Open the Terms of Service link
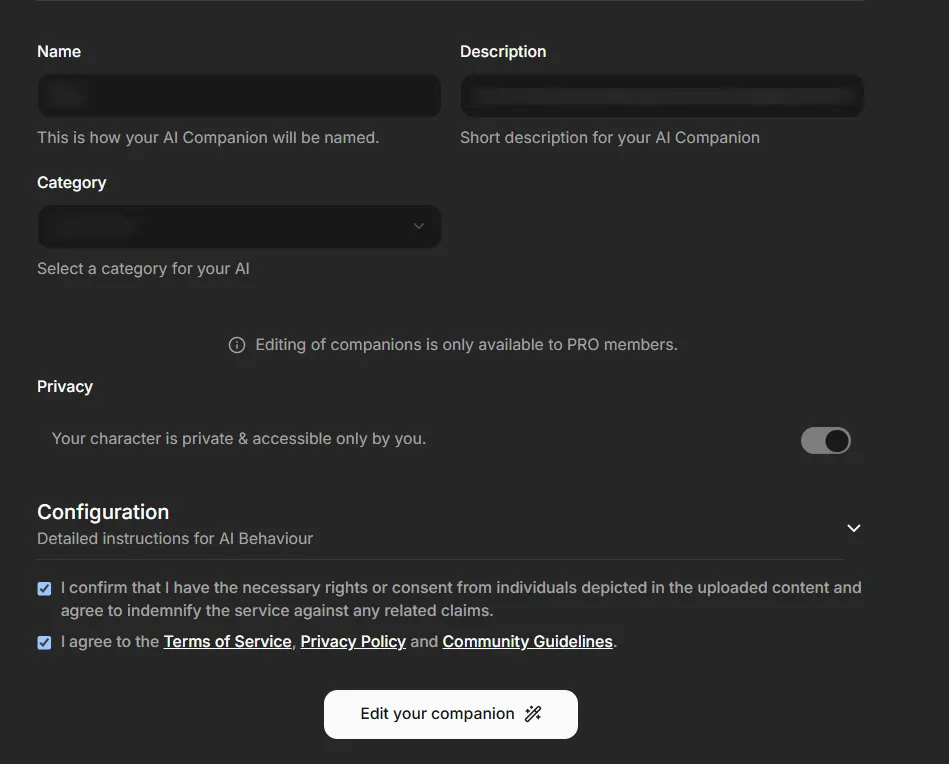The height and width of the screenshot is (764, 949). click(228, 642)
